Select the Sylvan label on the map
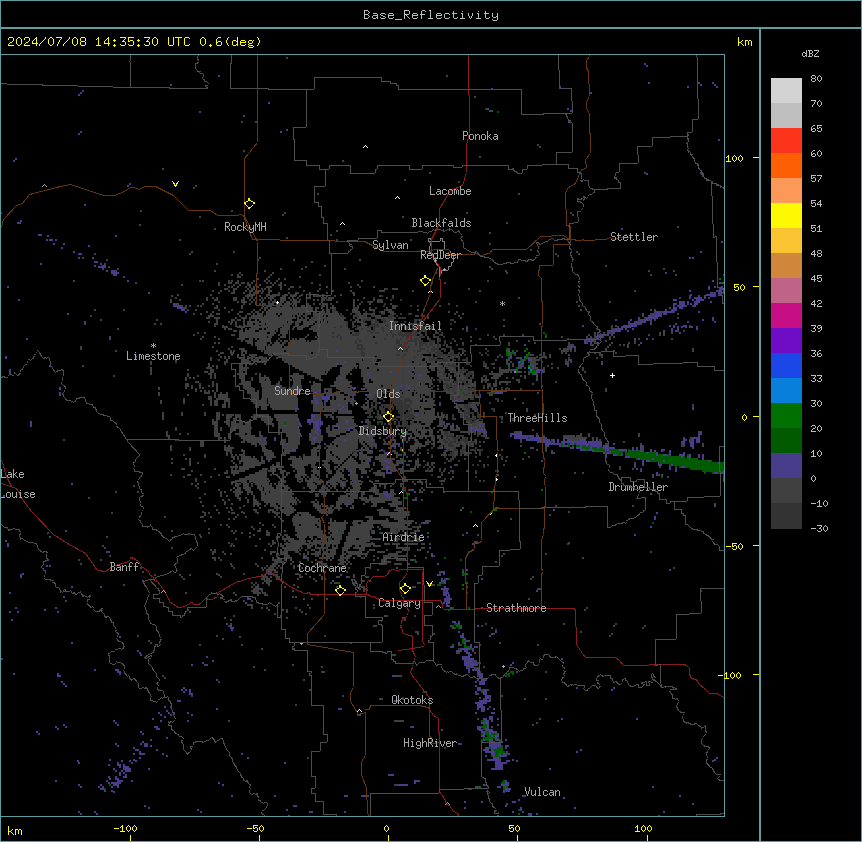 390,245
